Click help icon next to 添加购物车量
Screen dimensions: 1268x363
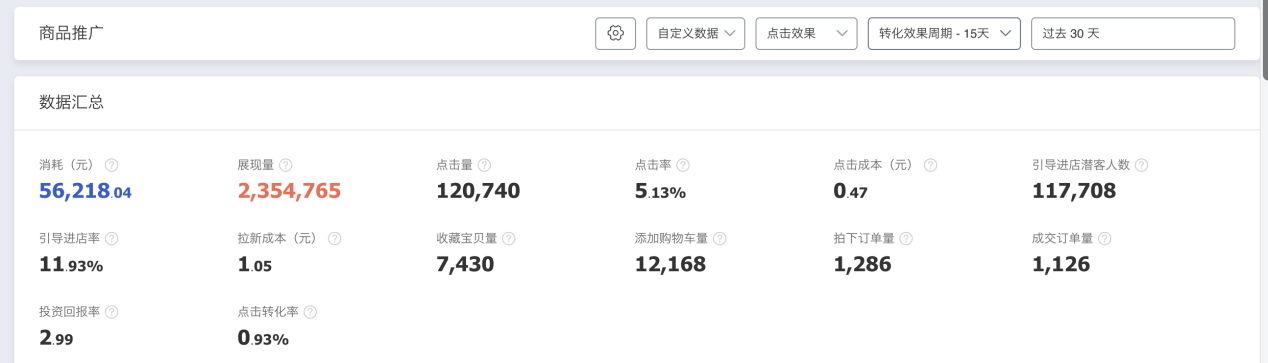tap(720, 239)
